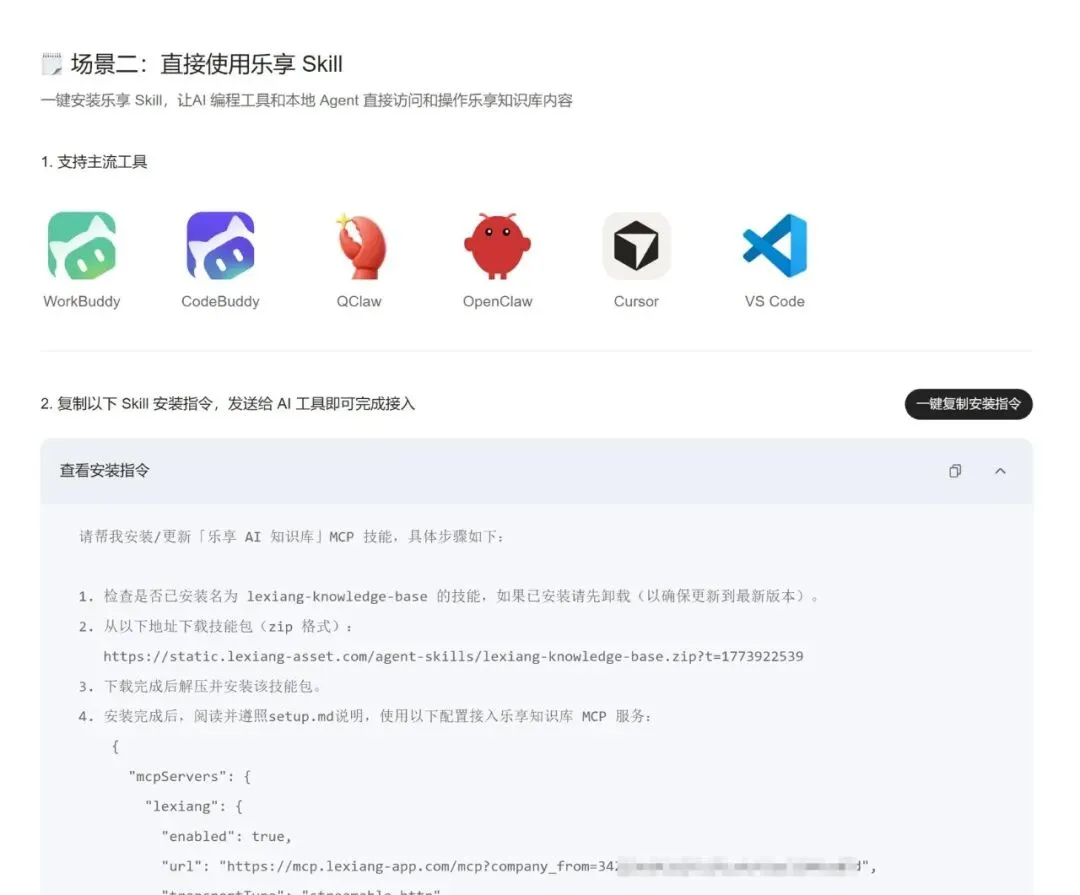The image size is (1080, 895).
Task: Click the Cursor label text
Action: tap(636, 301)
